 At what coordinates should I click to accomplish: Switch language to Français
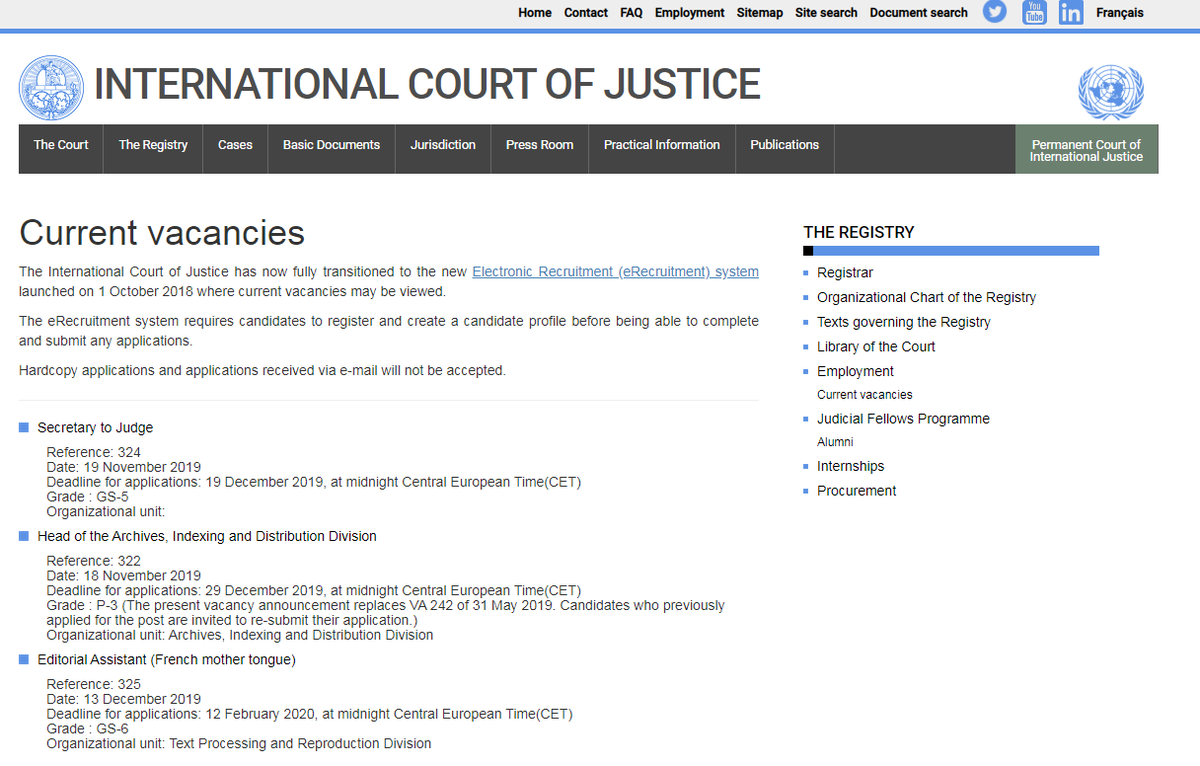point(1120,13)
